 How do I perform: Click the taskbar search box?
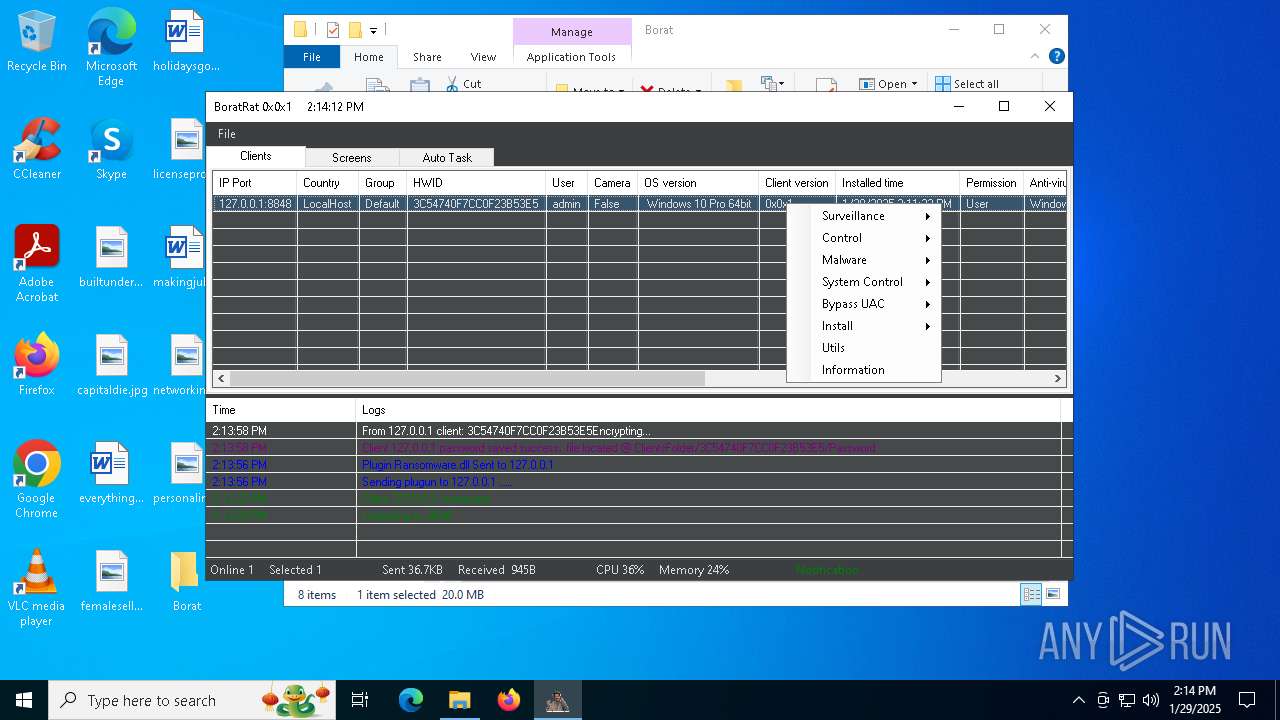[192, 700]
